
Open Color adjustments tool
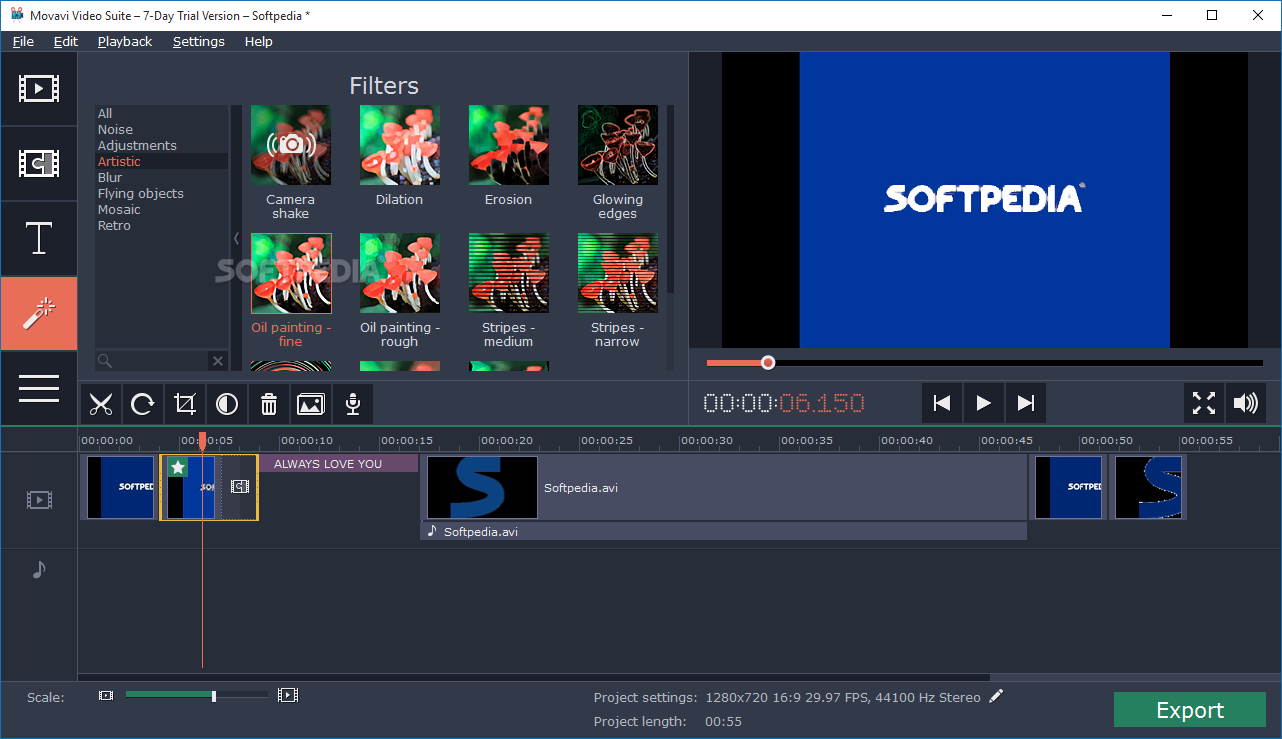(x=227, y=404)
